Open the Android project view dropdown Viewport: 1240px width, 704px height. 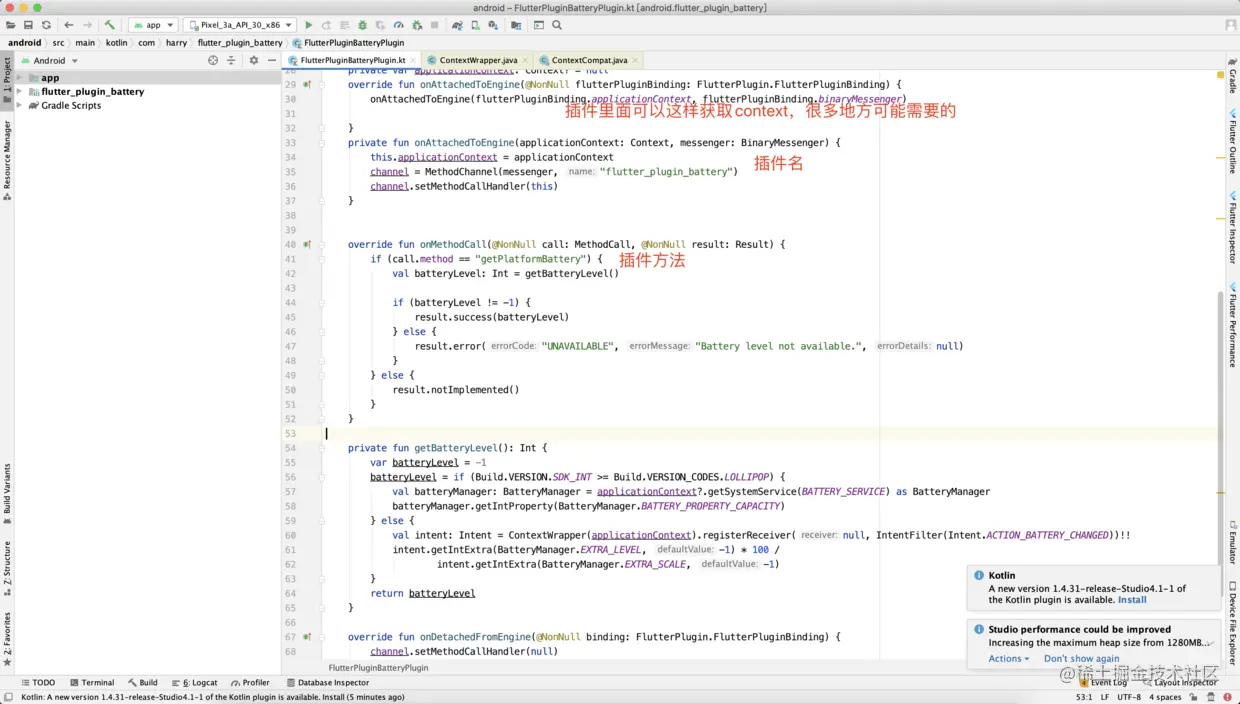[x=49, y=60]
